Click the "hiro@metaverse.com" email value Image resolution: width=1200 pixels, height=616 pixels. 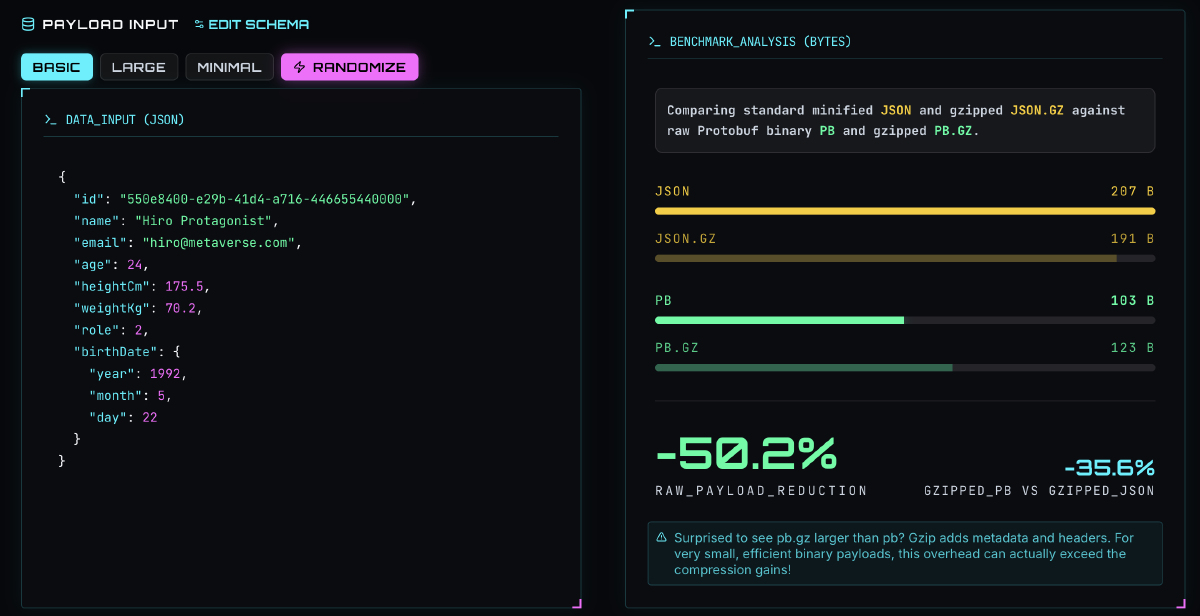218,243
